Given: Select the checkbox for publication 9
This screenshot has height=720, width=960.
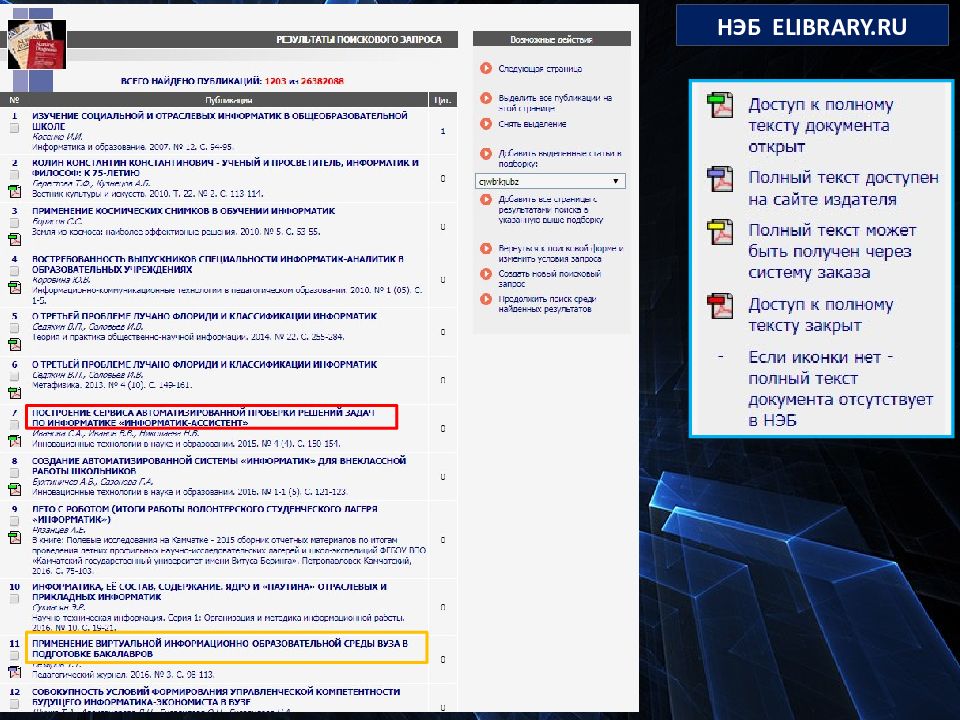Looking at the screenshot, I should [14, 521].
